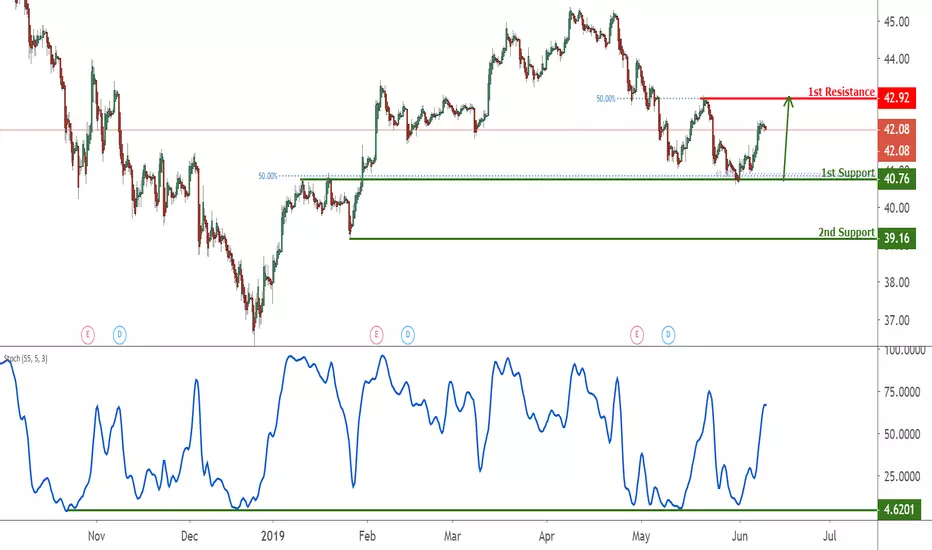This screenshot has width=932, height=550.
Task: Open the dividend D marker near February
Action: pyautogui.click(x=408, y=335)
